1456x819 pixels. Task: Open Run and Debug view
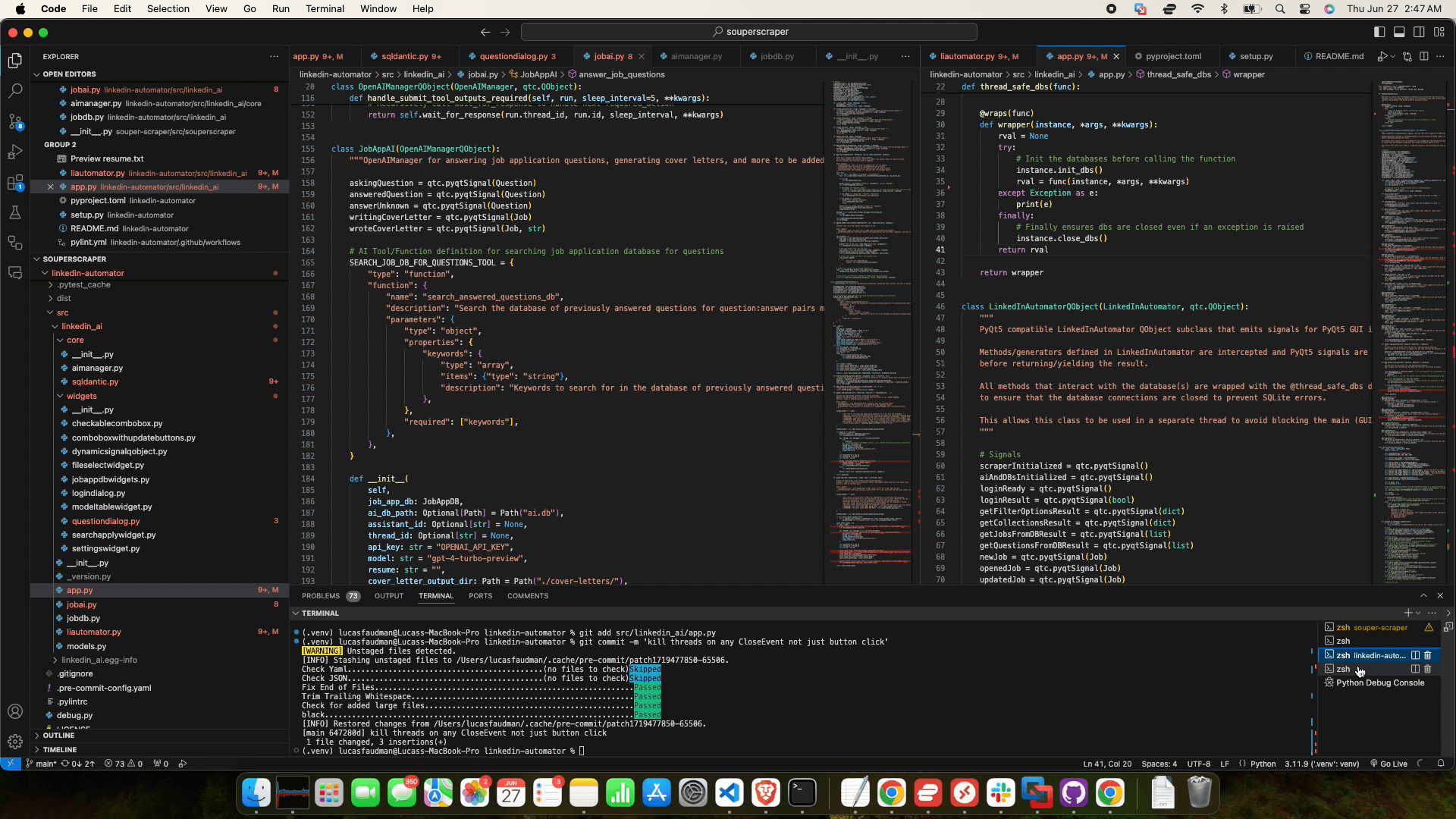click(15, 152)
